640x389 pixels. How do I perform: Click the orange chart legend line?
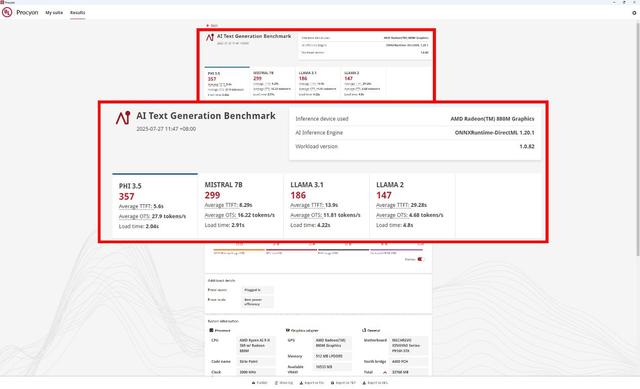pos(239,249)
